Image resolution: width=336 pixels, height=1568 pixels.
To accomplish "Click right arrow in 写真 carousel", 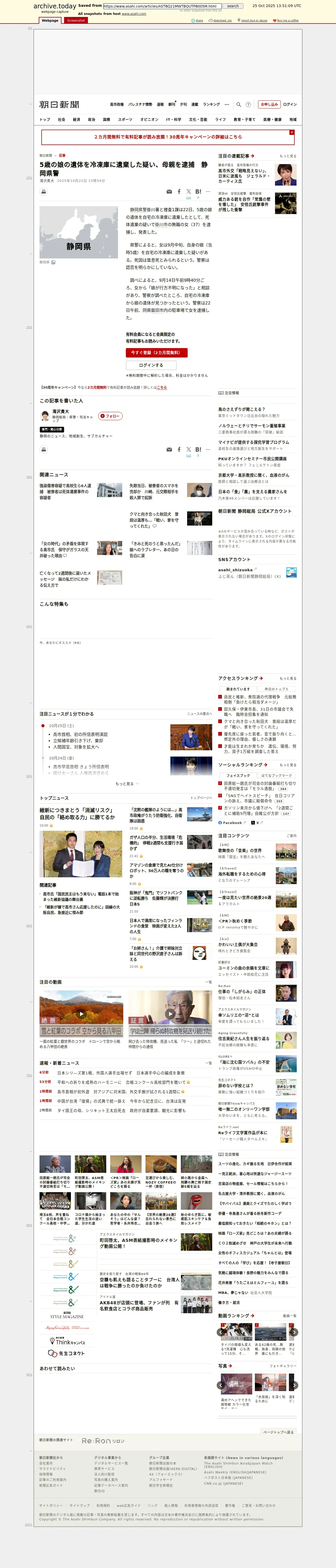I will click(x=293, y=1385).
